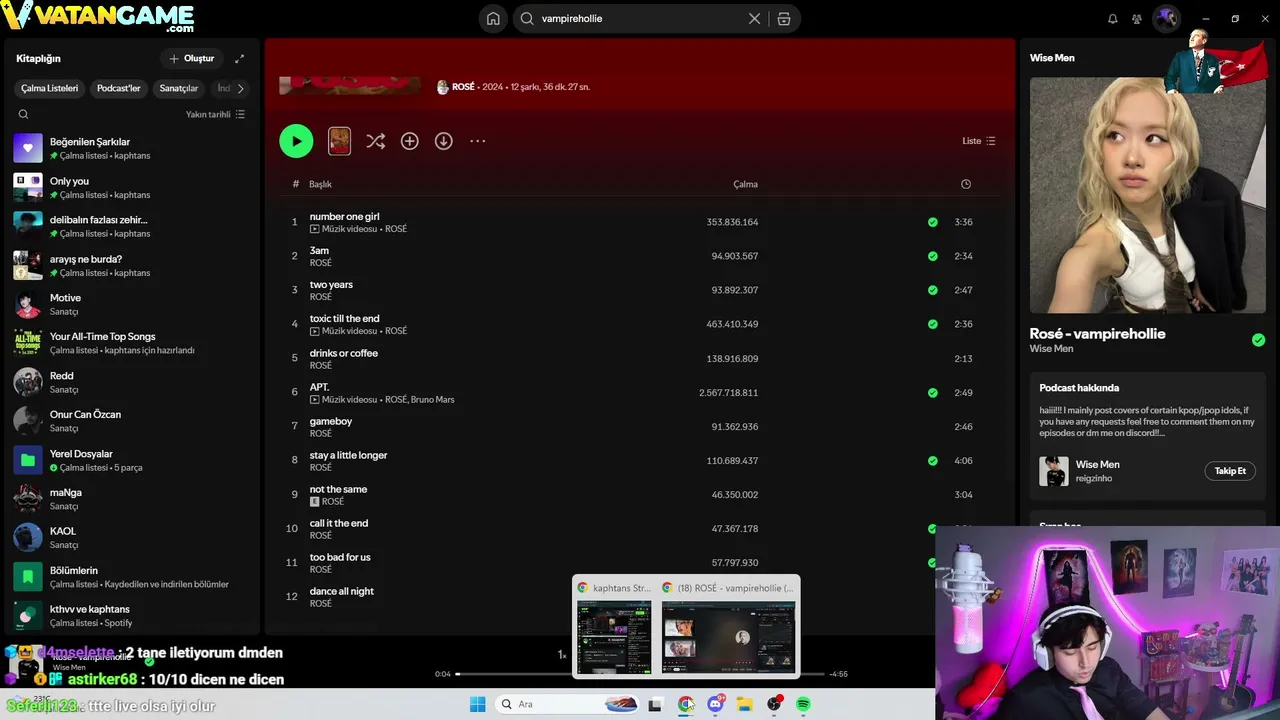
Task: Toggle saved check for toxic till the end
Action: 933,324
